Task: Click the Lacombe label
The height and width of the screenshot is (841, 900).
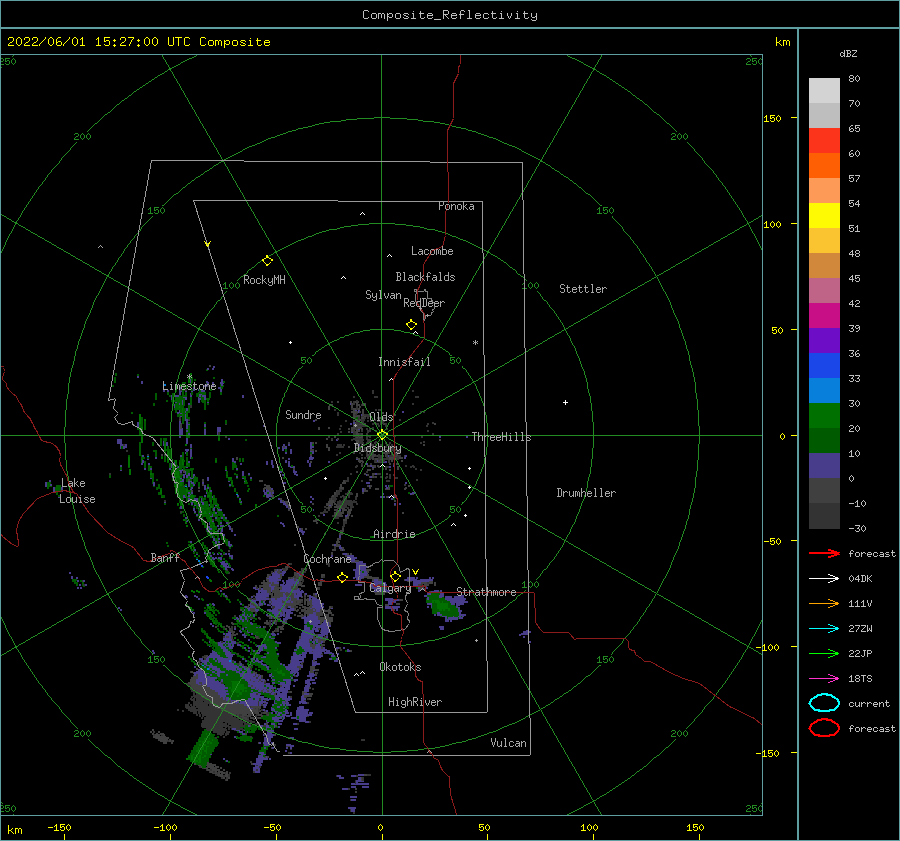Action: click(432, 251)
